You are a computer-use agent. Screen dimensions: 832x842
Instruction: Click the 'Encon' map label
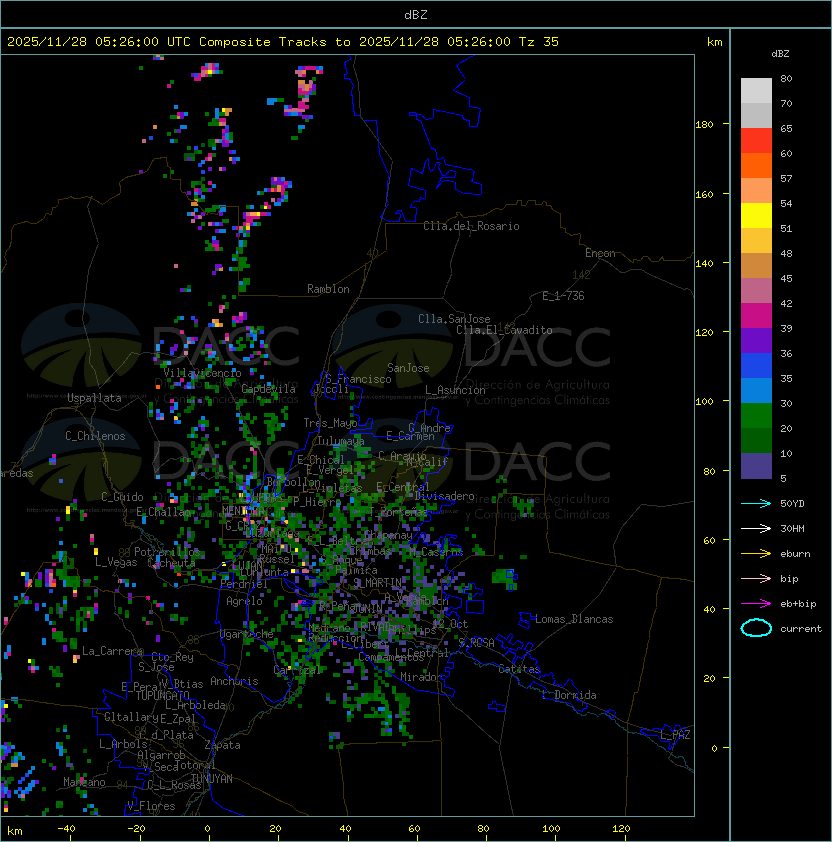[x=600, y=253]
